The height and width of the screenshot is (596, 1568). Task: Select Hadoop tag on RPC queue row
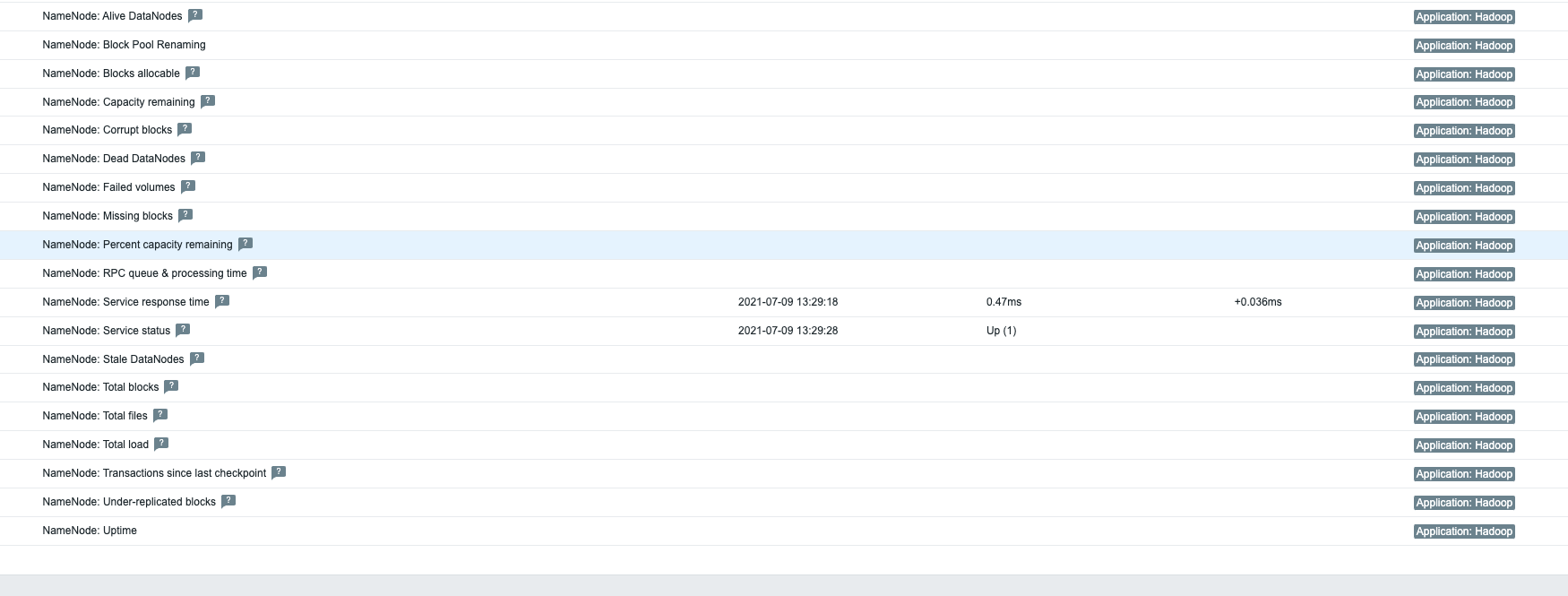pos(1464,274)
